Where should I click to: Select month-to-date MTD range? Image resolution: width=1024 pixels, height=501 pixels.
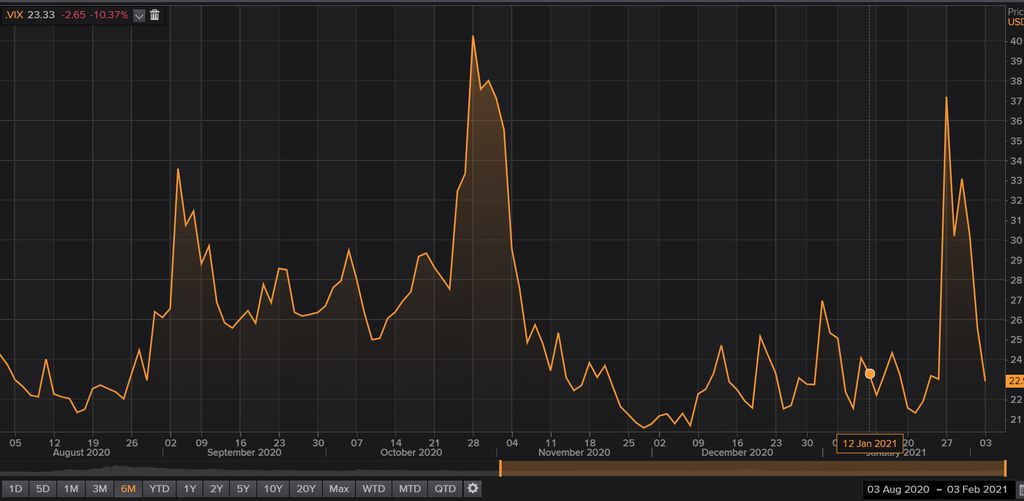pyautogui.click(x=410, y=489)
